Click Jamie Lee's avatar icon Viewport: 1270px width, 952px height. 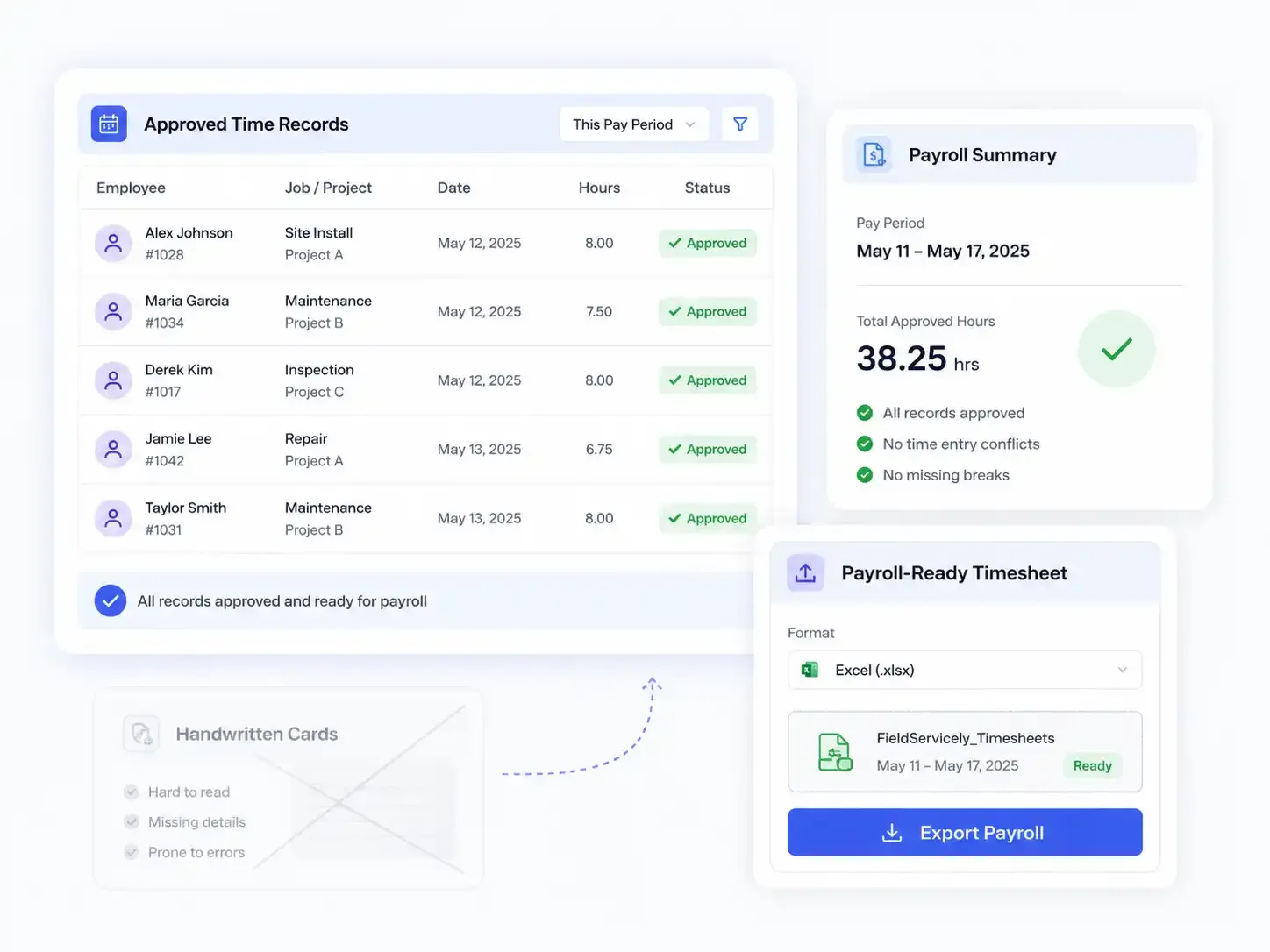coord(113,450)
